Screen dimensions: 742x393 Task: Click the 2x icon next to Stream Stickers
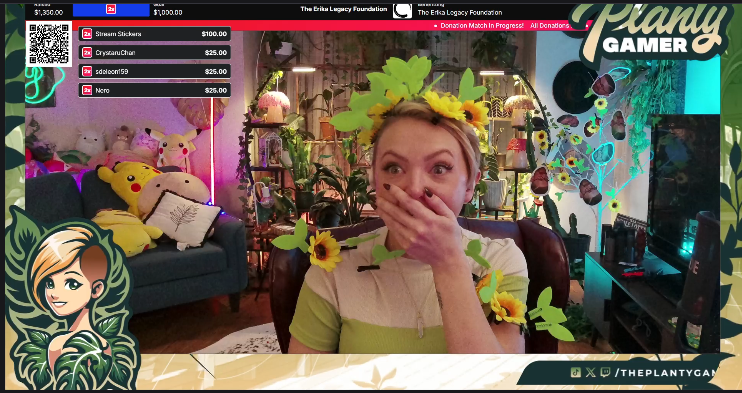[x=87, y=34]
